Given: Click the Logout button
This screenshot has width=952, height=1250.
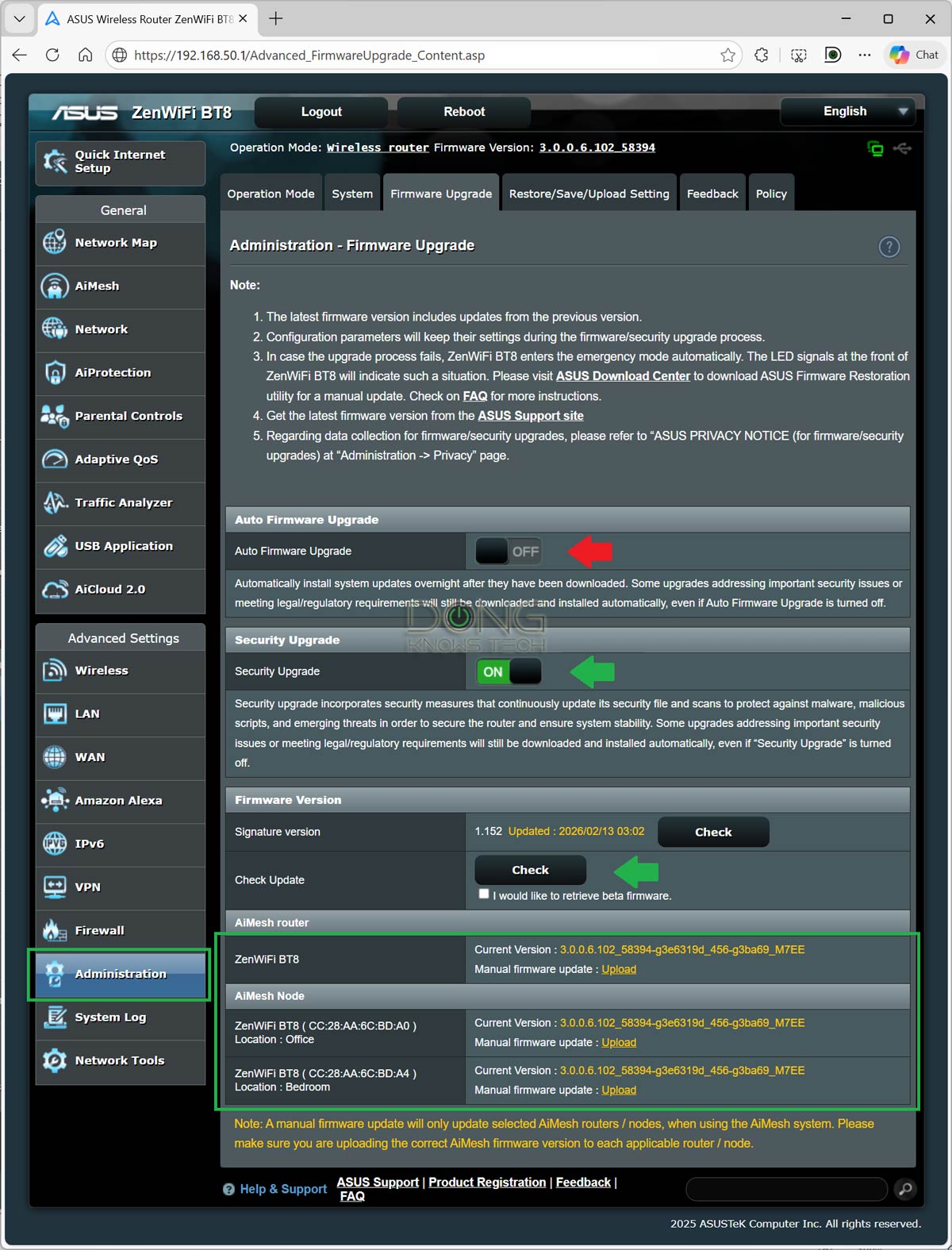Looking at the screenshot, I should (321, 112).
